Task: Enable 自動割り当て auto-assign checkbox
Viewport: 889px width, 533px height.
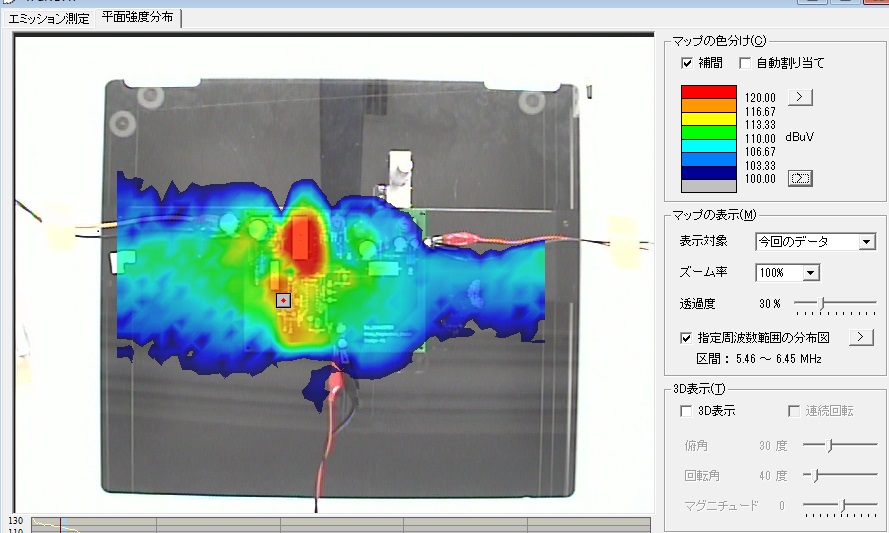Action: point(745,63)
